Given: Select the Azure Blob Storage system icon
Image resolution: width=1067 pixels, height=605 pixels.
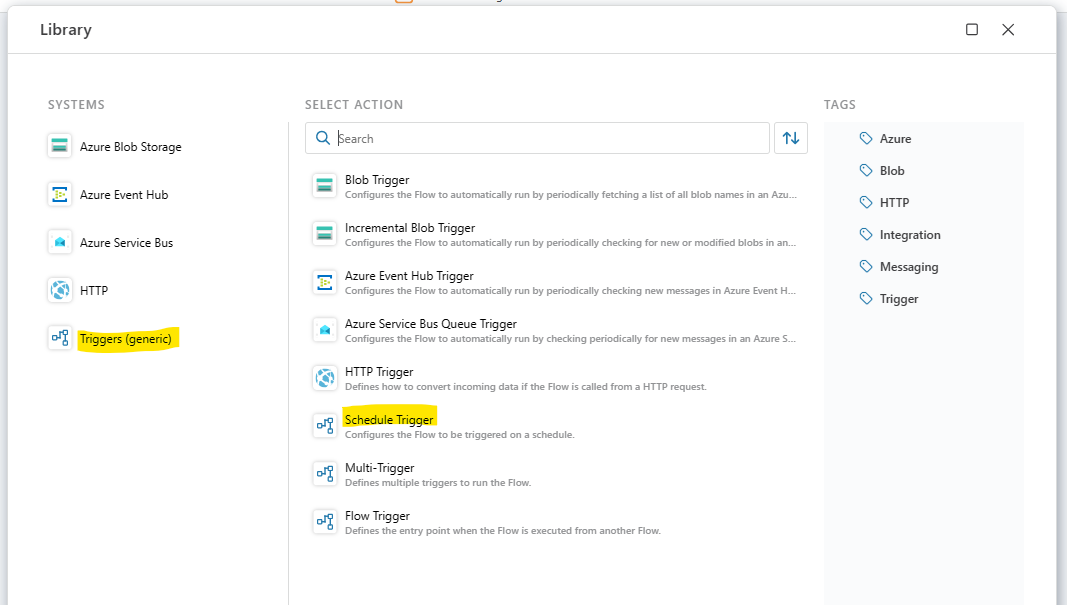Looking at the screenshot, I should click(60, 146).
